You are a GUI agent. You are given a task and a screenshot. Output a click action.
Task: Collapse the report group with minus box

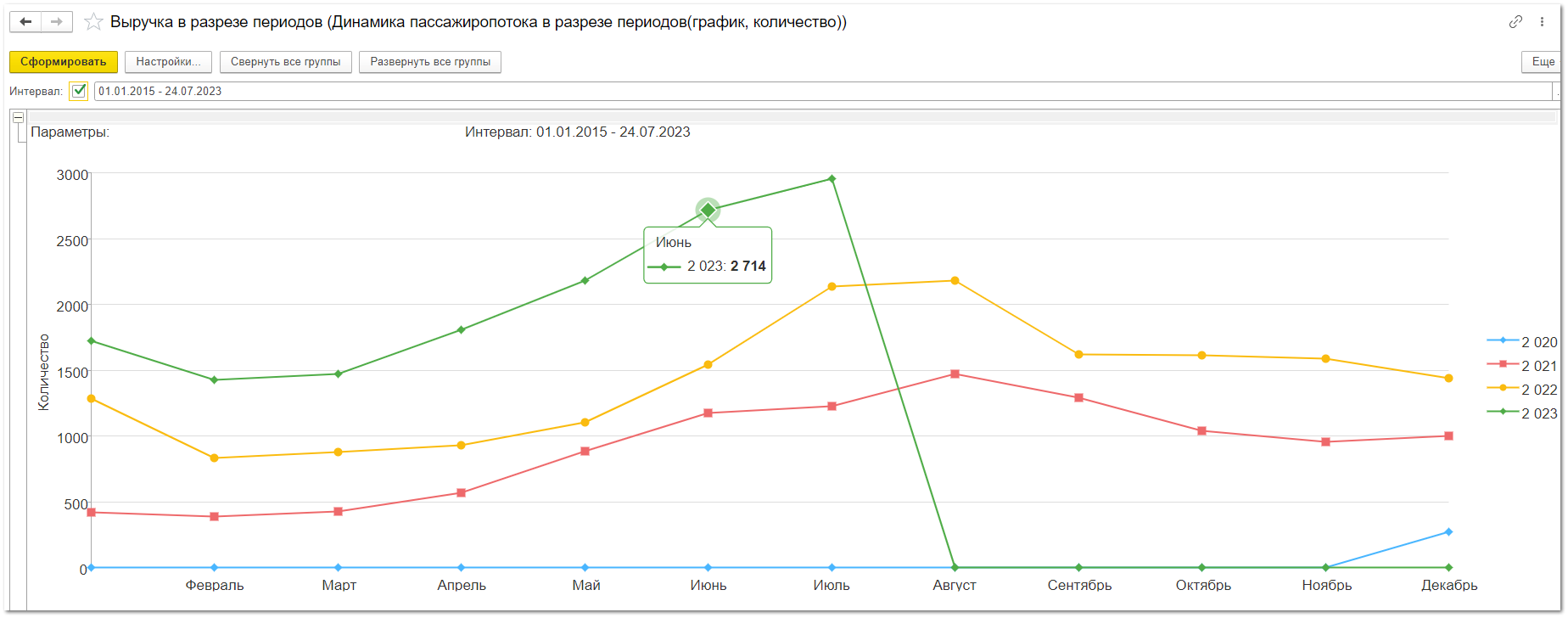tap(18, 118)
